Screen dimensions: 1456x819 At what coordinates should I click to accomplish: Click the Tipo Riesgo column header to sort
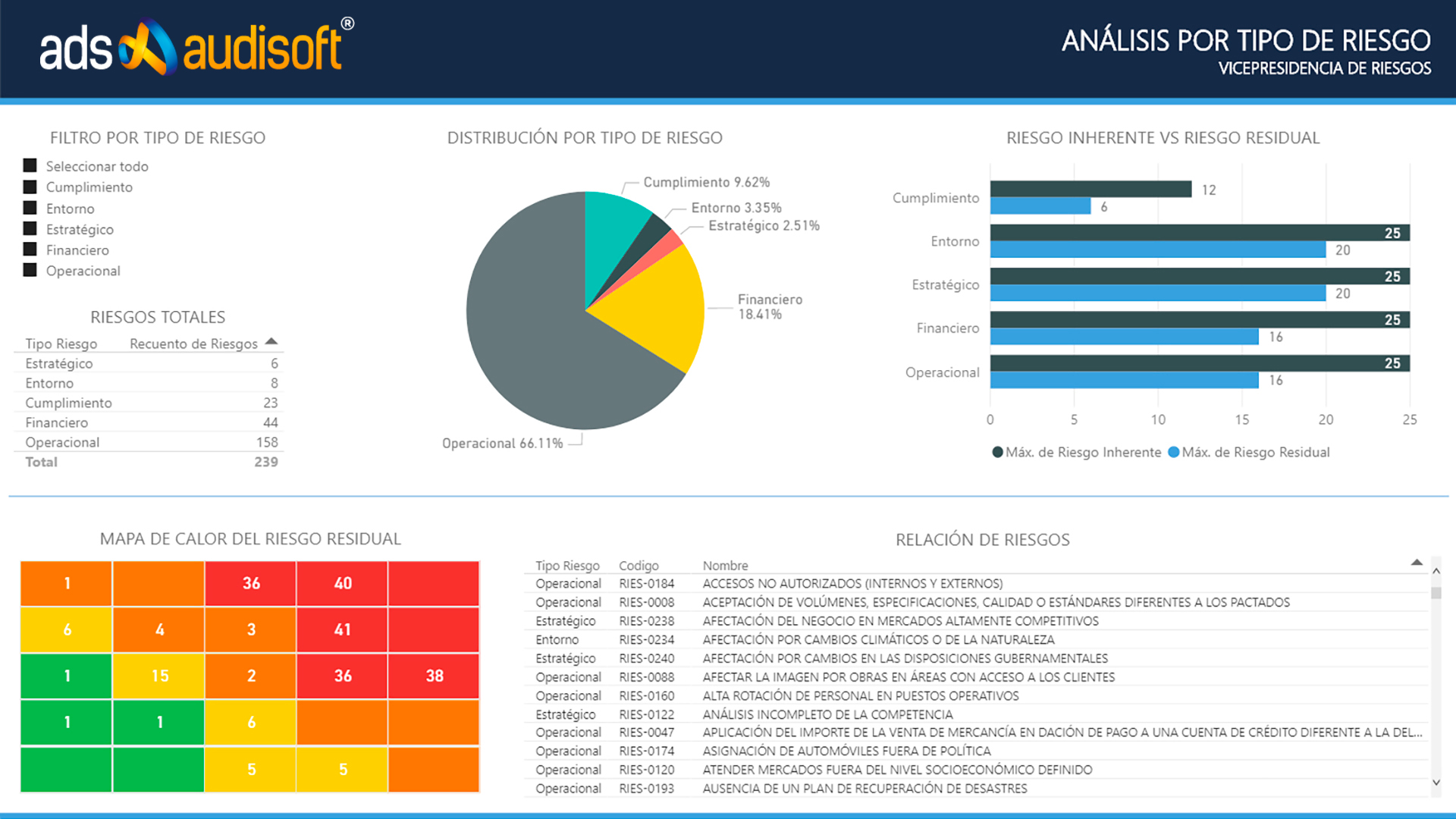point(567,565)
